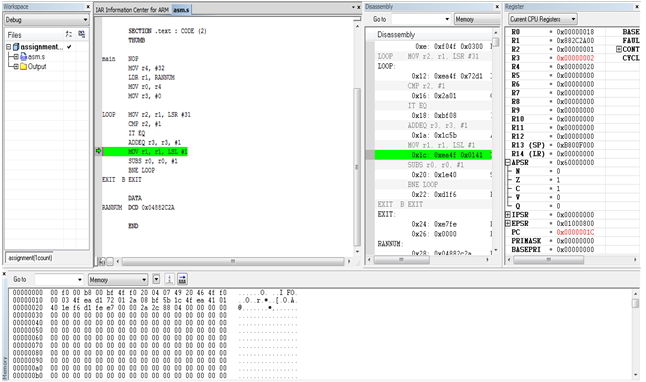Collapse the APSR register group
The height and width of the screenshot is (382, 646).
[x=508, y=162]
